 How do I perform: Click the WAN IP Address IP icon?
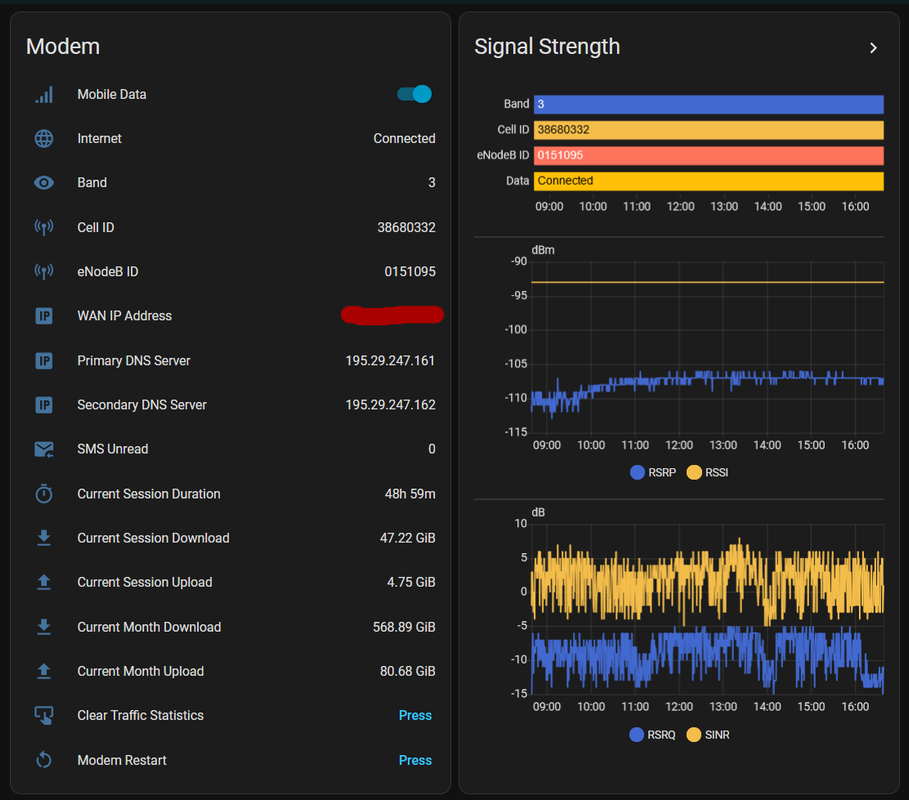pyautogui.click(x=44, y=316)
